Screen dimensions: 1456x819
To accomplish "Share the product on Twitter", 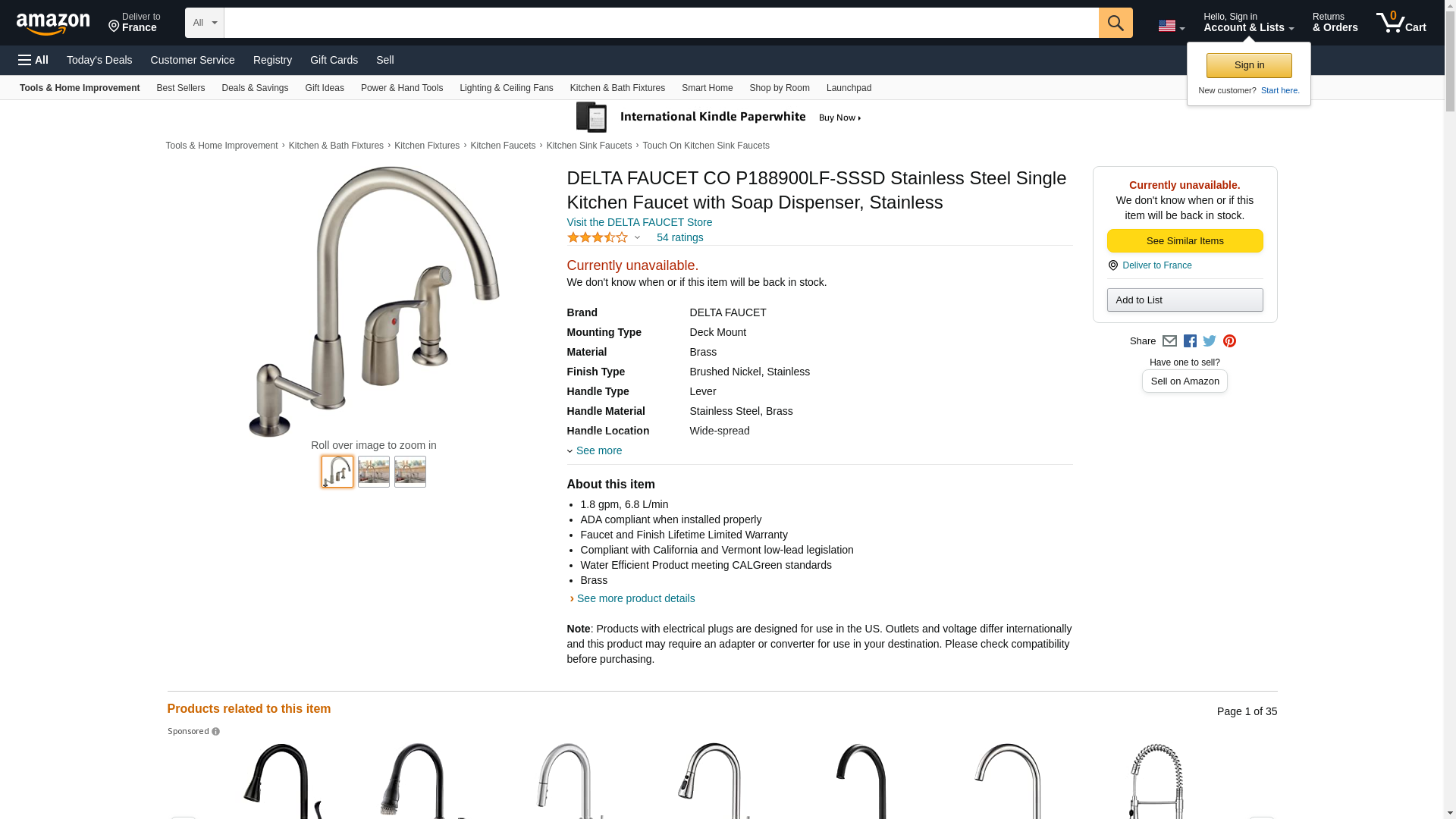I will tap(1210, 341).
